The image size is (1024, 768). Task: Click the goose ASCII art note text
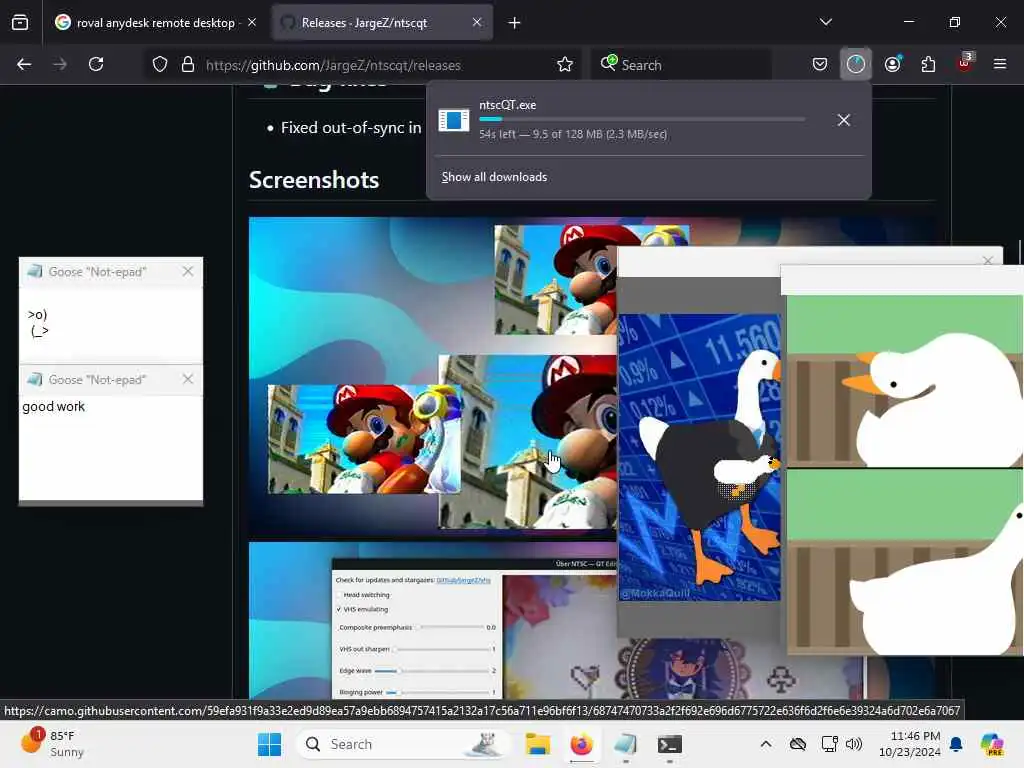pos(38,323)
